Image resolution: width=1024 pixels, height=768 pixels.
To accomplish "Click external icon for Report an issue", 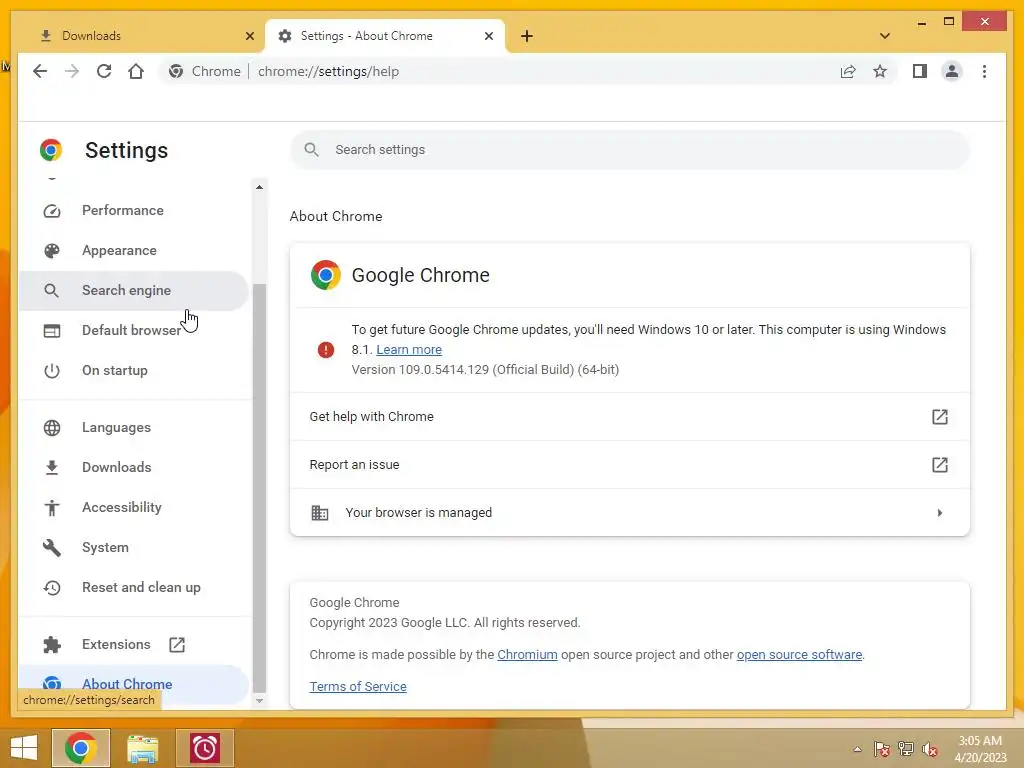I will (940, 465).
